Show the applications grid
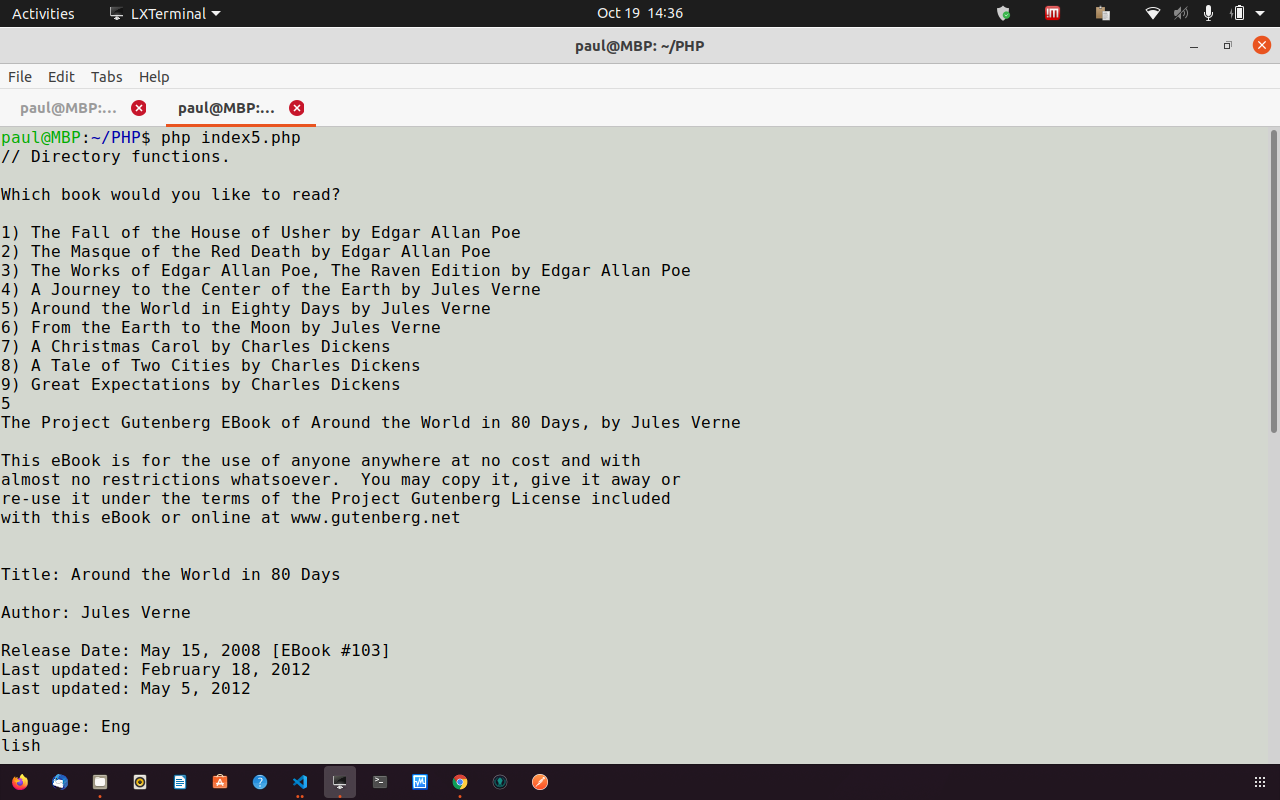1280x800 pixels. [1260, 782]
